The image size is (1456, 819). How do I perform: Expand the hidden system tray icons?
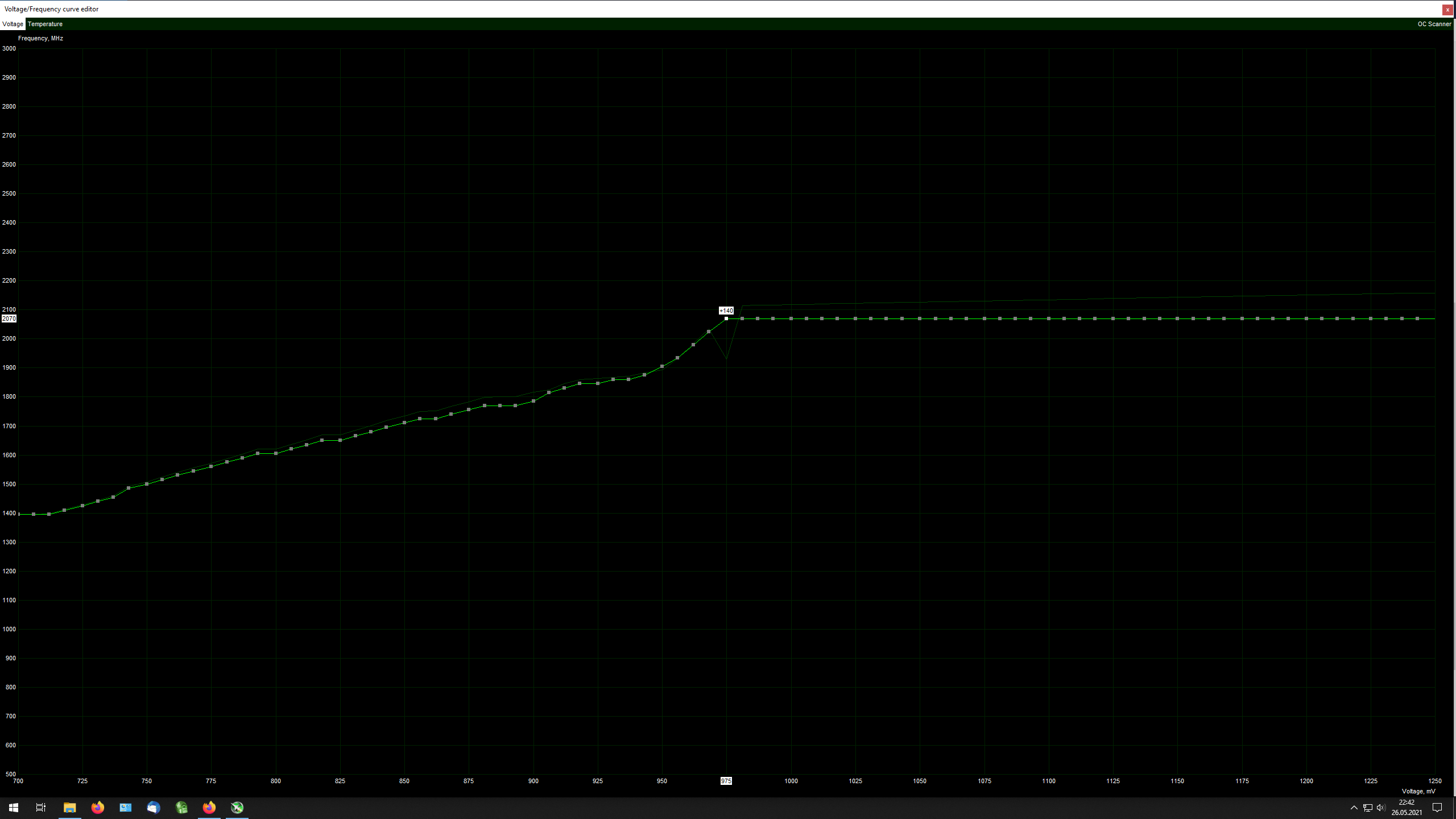(1354, 808)
